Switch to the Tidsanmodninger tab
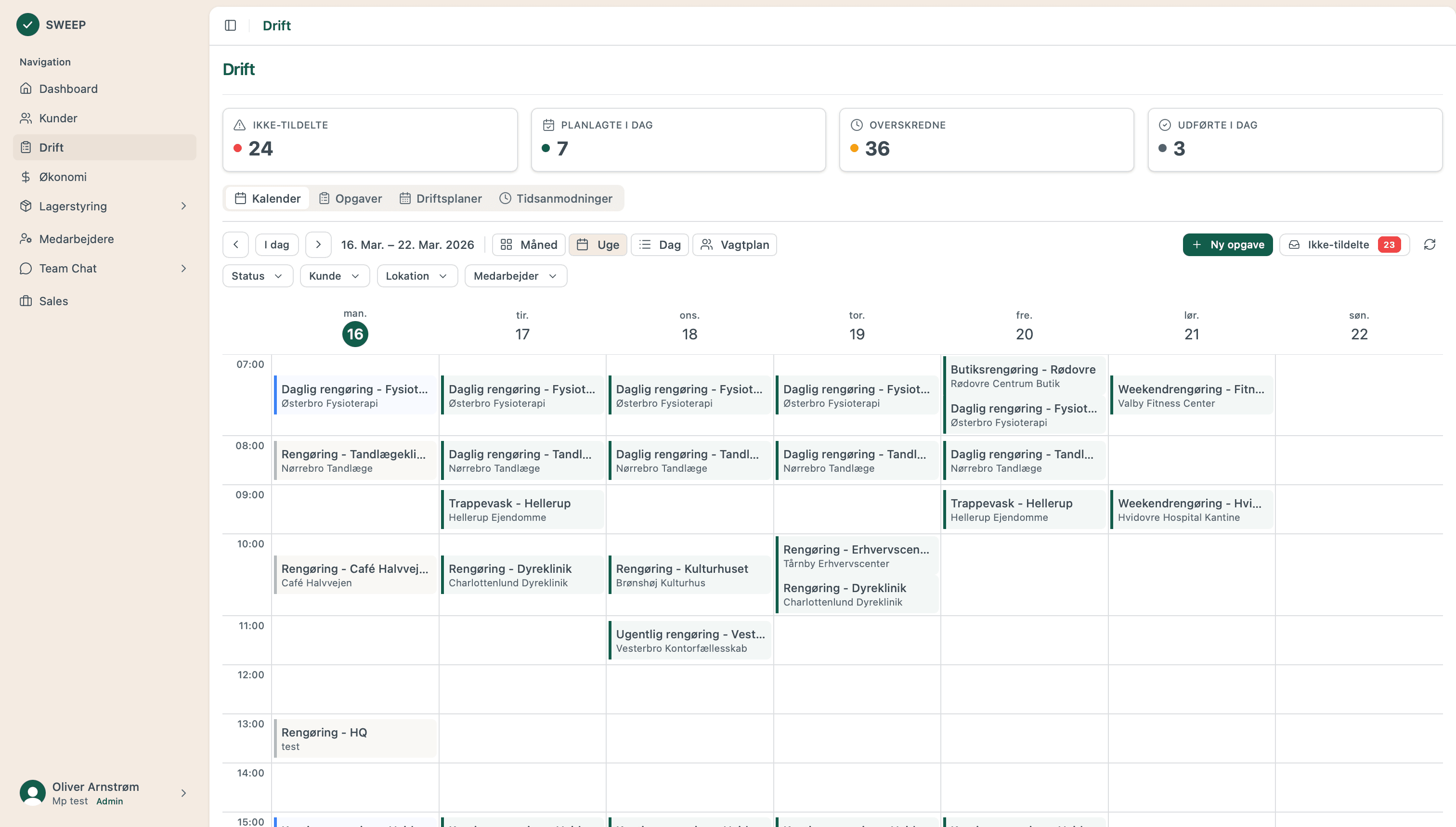The width and height of the screenshot is (1456, 827). (556, 198)
